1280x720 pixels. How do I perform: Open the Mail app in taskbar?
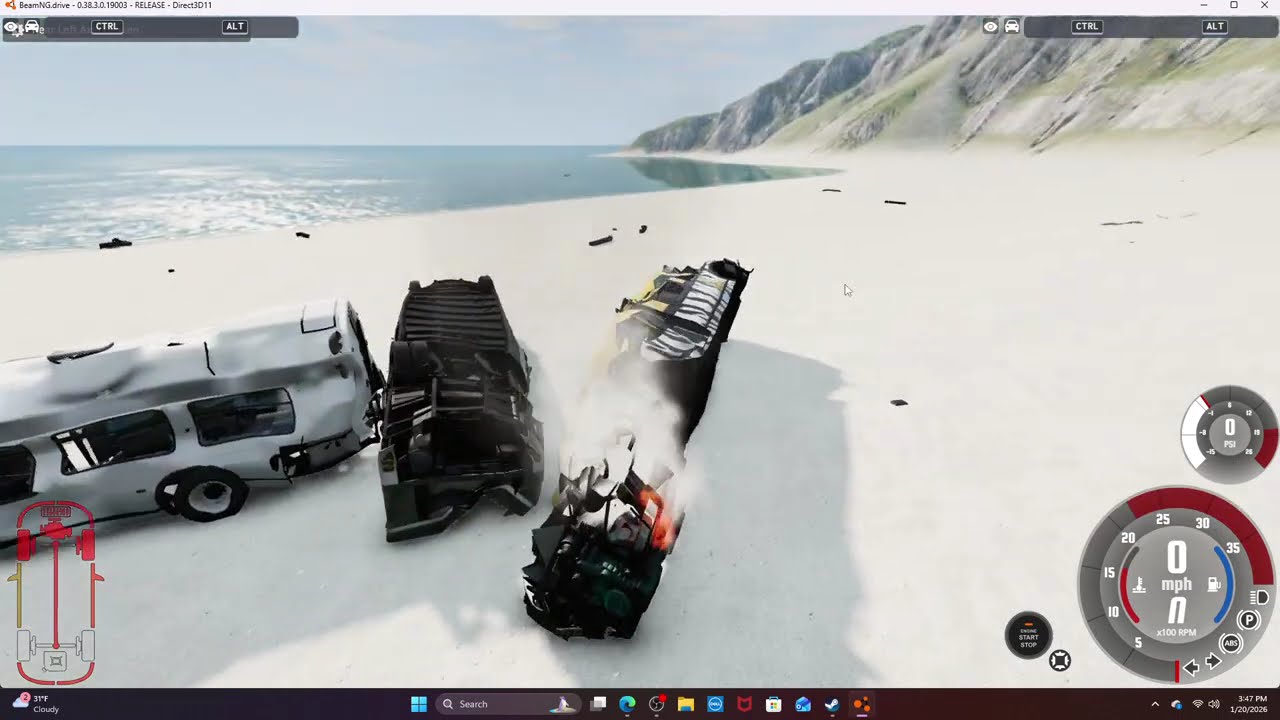coord(803,704)
